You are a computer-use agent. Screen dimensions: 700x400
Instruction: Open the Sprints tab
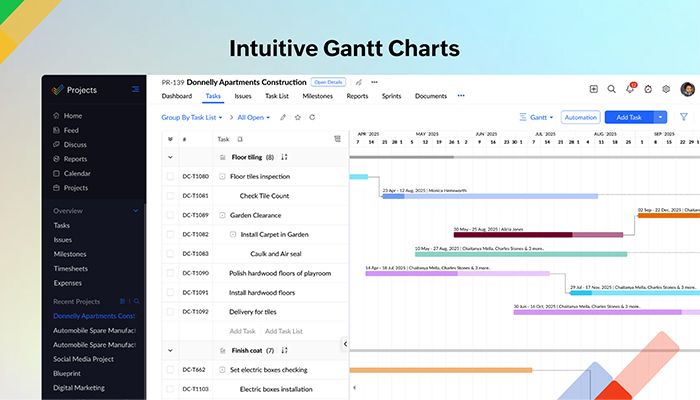coord(392,96)
